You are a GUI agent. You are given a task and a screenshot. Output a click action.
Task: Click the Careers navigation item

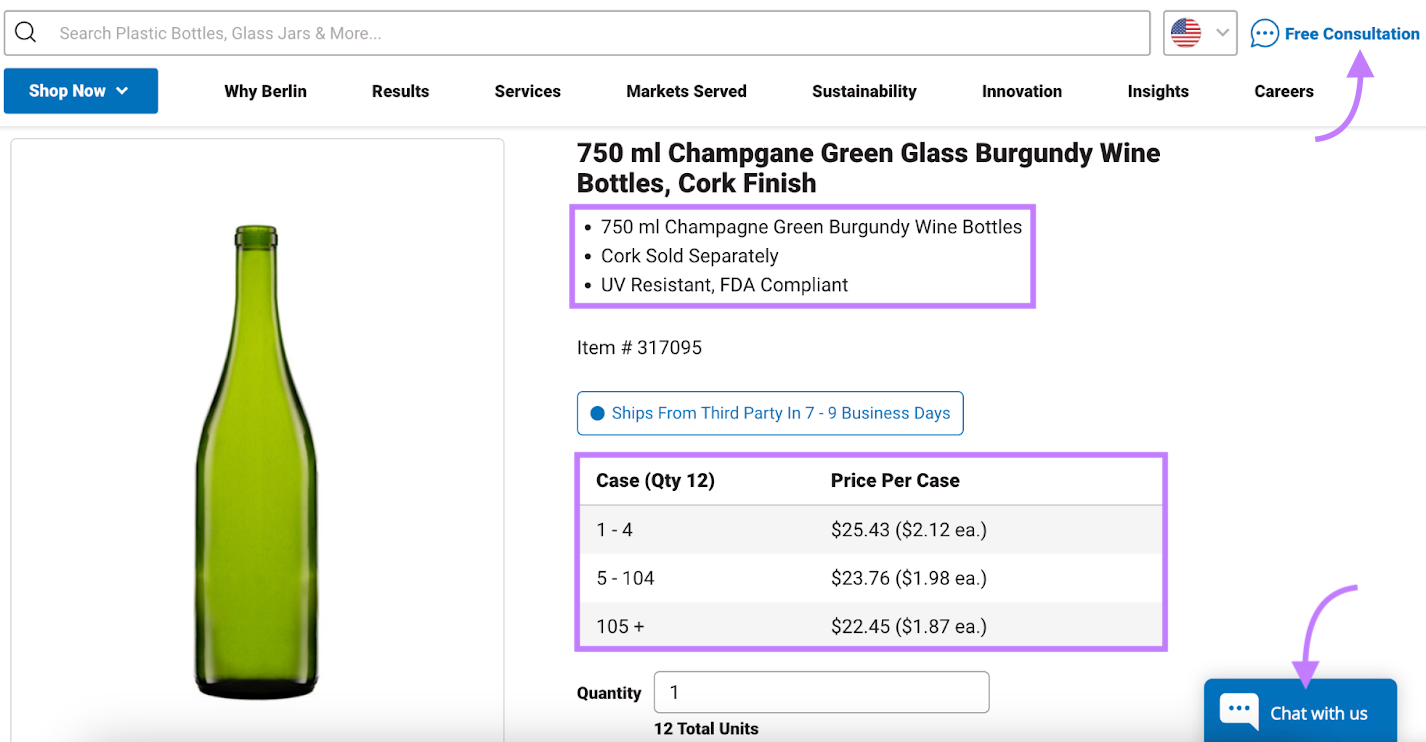coord(1283,91)
